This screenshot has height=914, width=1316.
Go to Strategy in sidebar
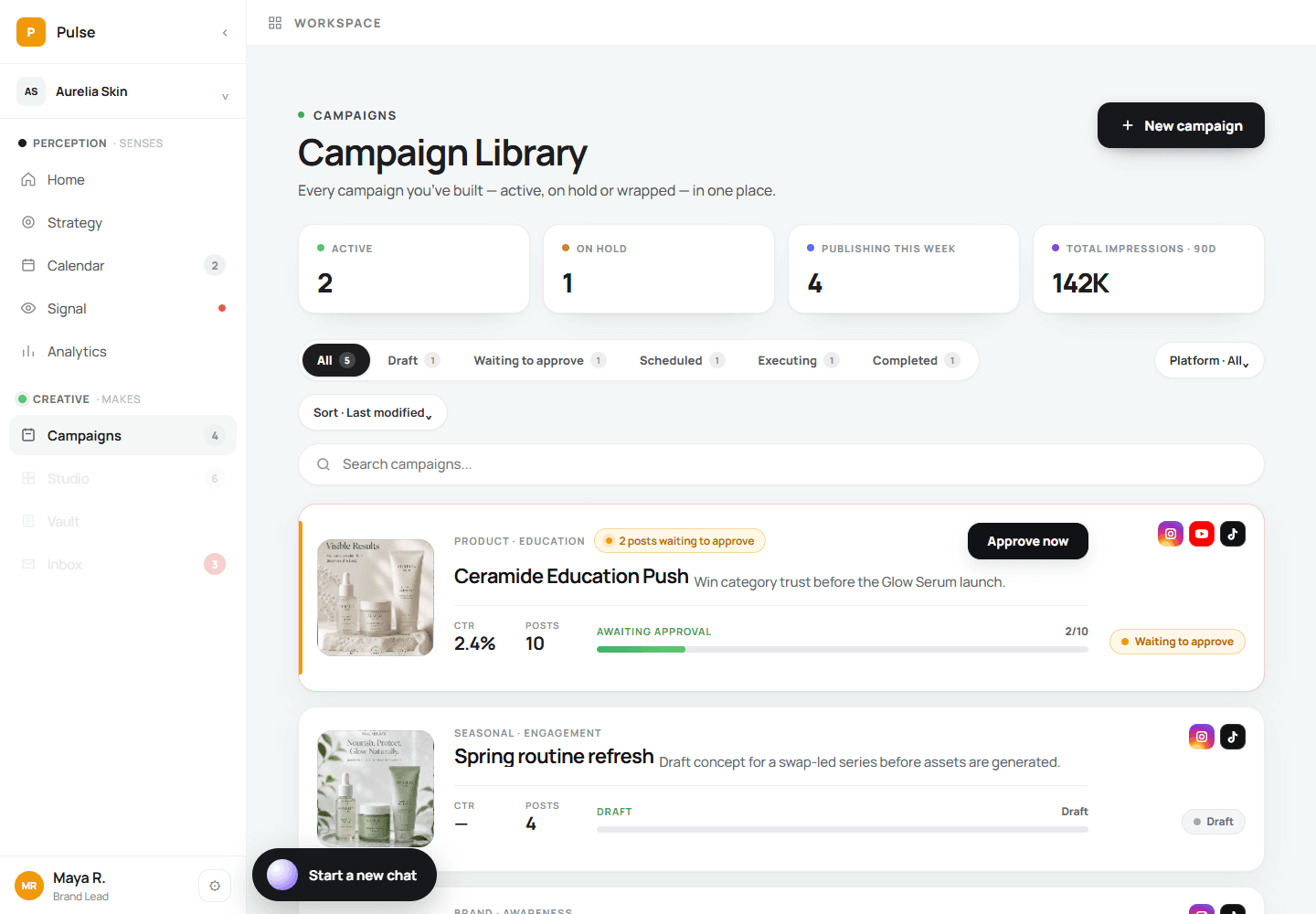(x=123, y=222)
